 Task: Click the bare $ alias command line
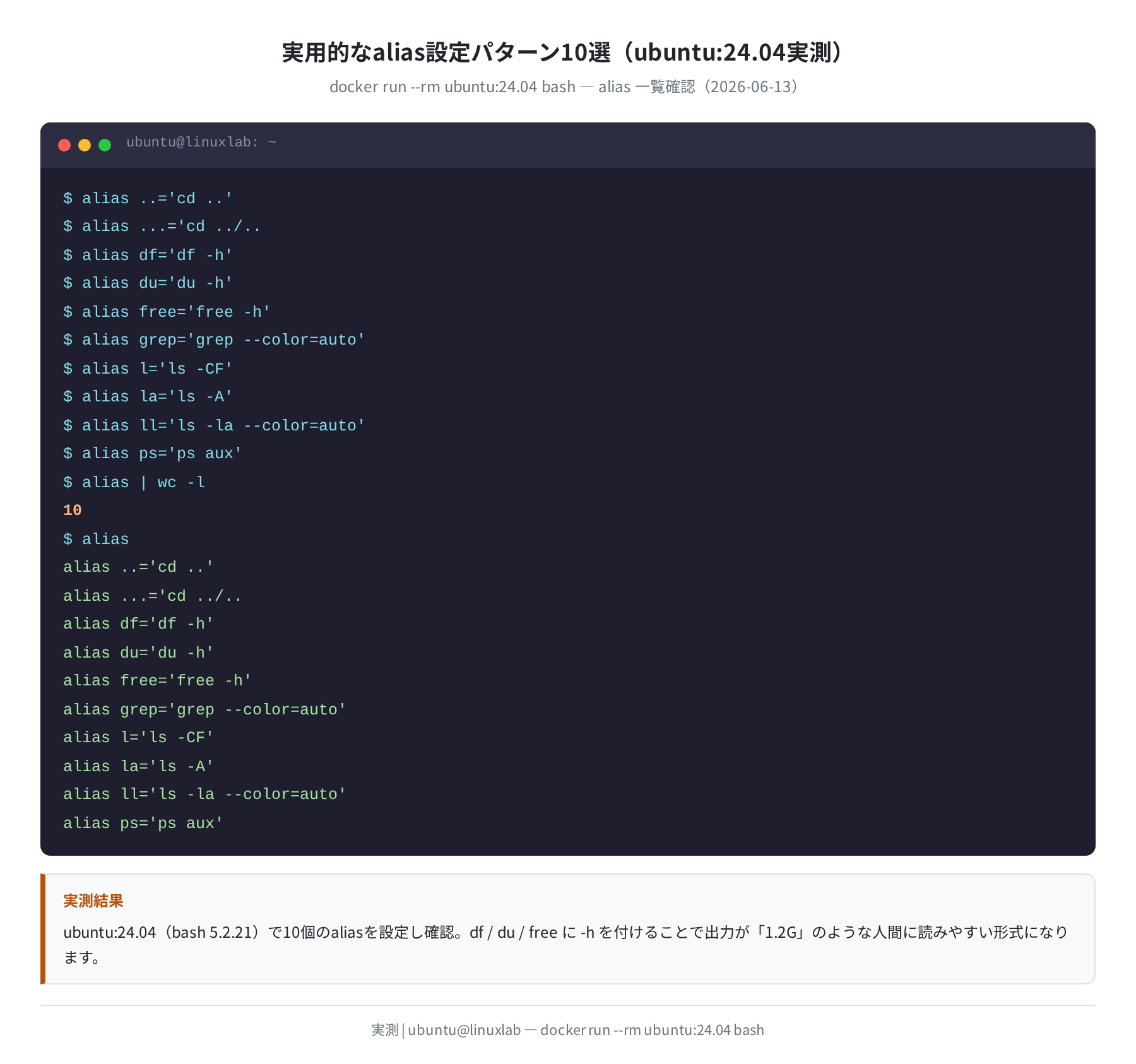(96, 539)
